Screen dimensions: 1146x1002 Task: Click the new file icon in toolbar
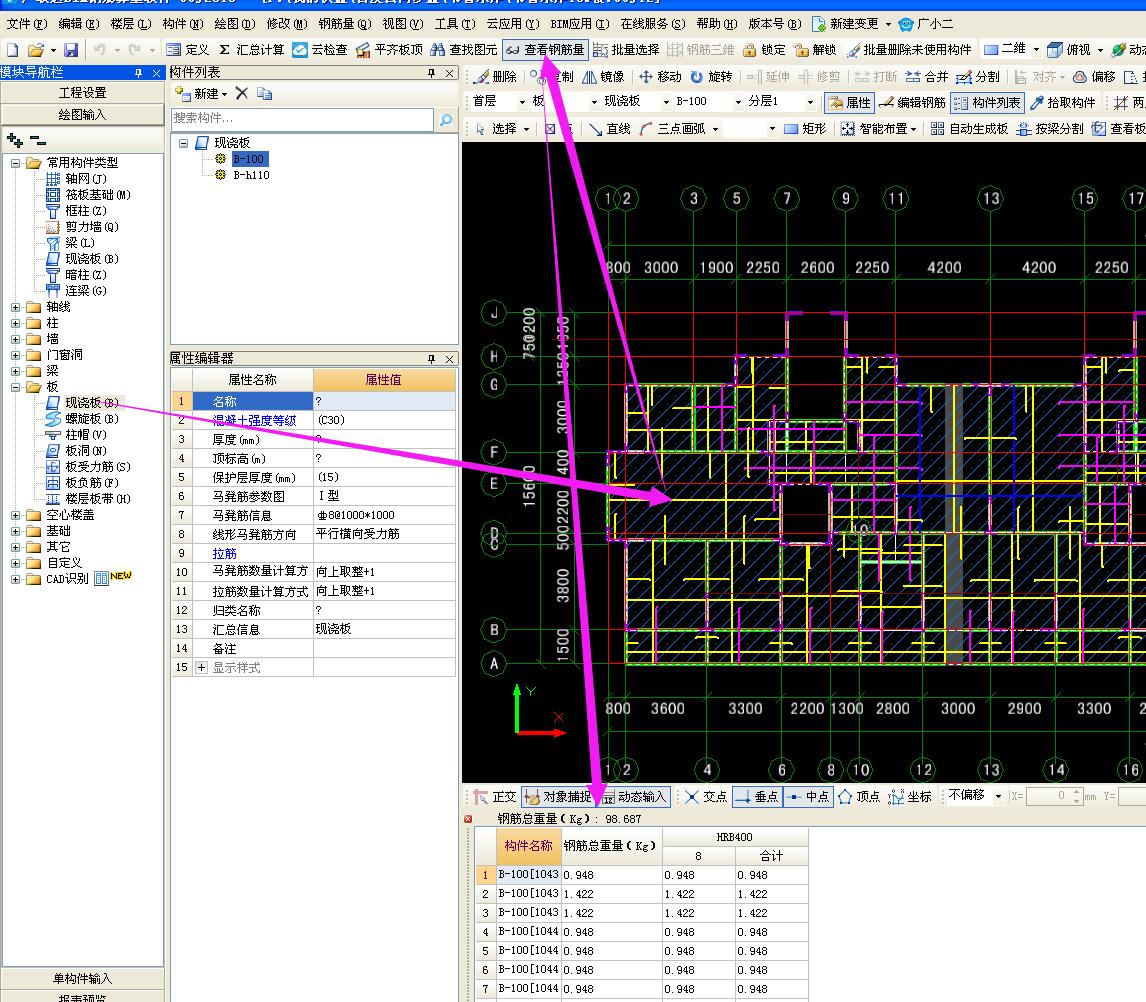click(x=12, y=50)
